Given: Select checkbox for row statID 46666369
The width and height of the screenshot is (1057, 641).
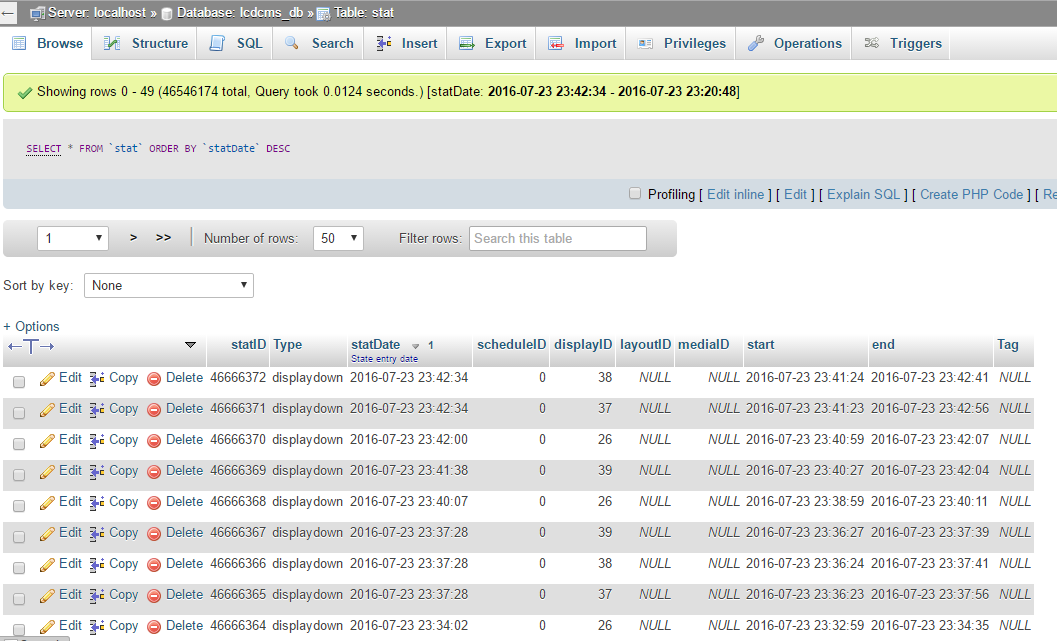Looking at the screenshot, I should pyautogui.click(x=19, y=475).
